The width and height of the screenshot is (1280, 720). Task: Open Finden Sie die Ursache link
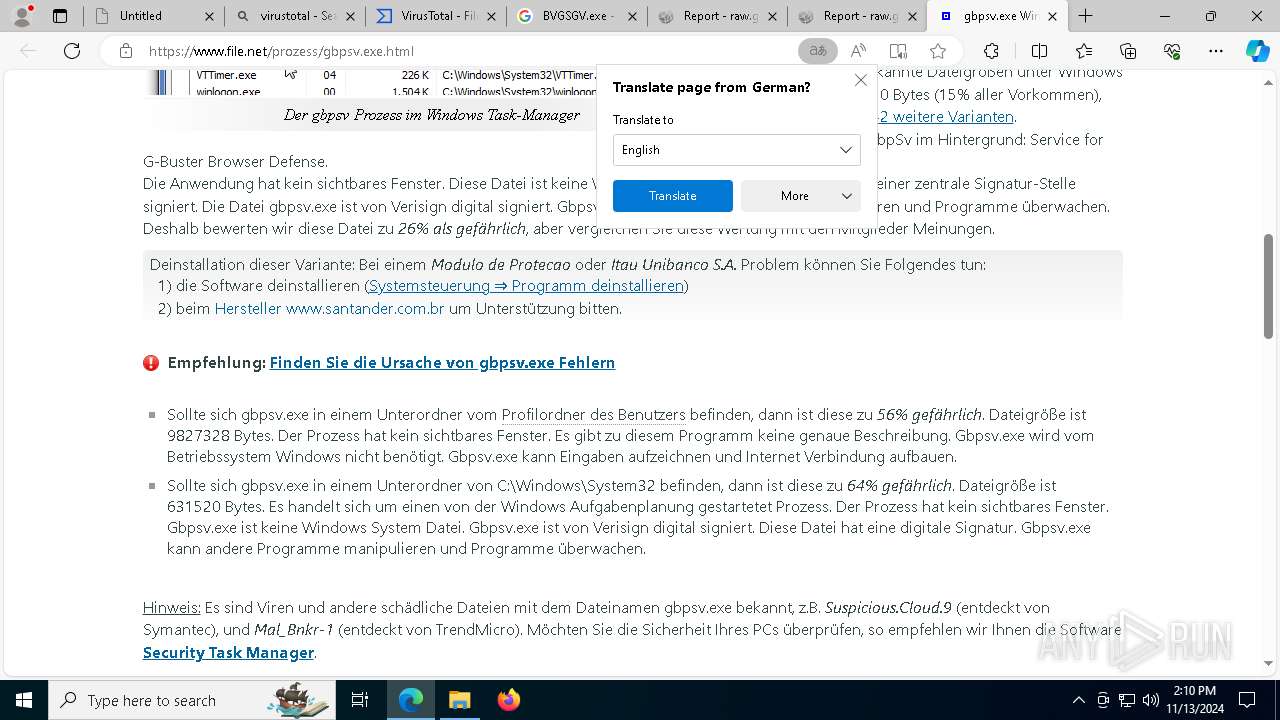click(442, 363)
